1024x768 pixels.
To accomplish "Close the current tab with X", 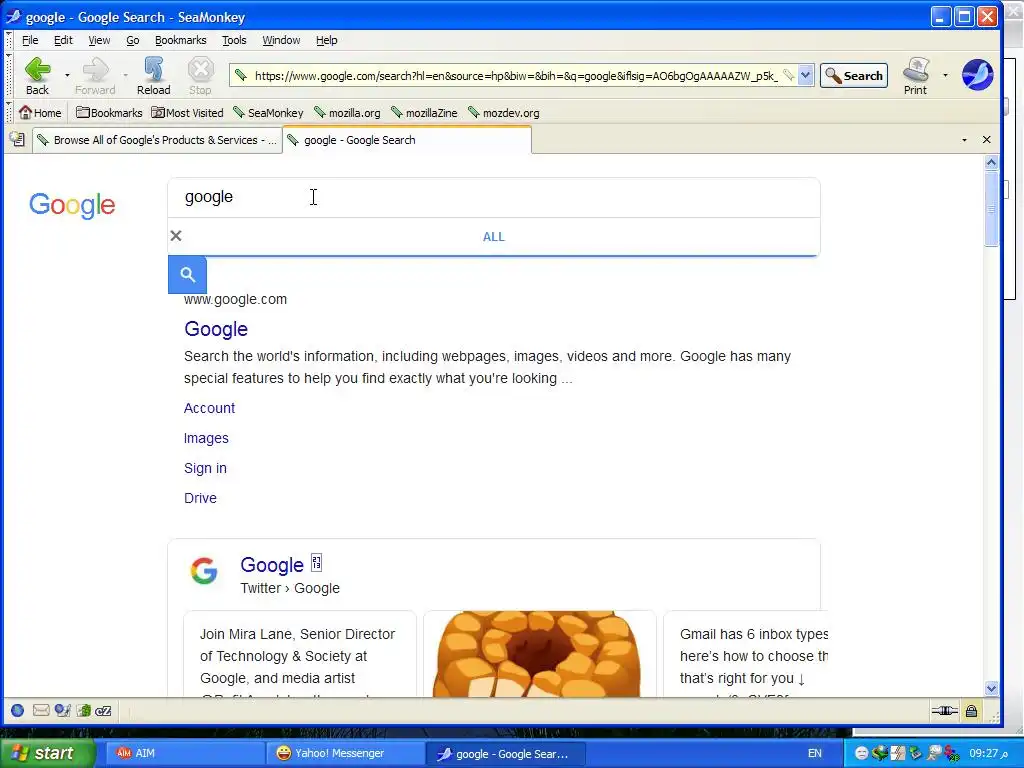I will click(x=987, y=140).
